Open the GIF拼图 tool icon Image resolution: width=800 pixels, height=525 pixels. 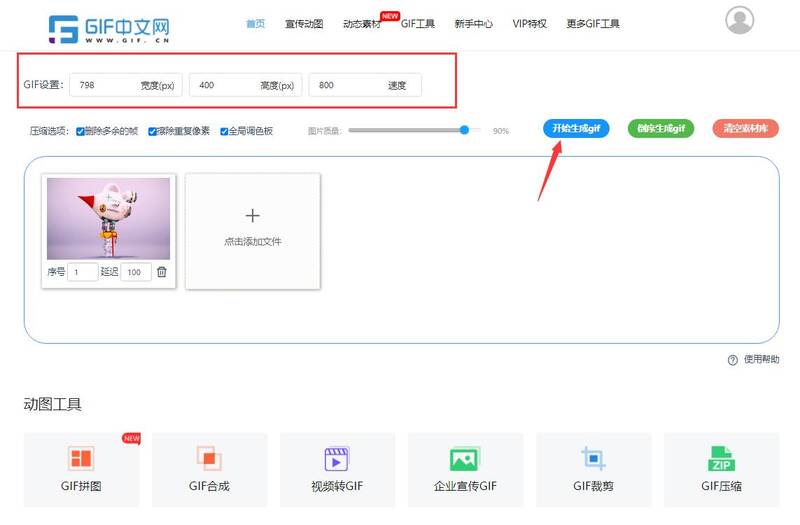[x=81, y=459]
